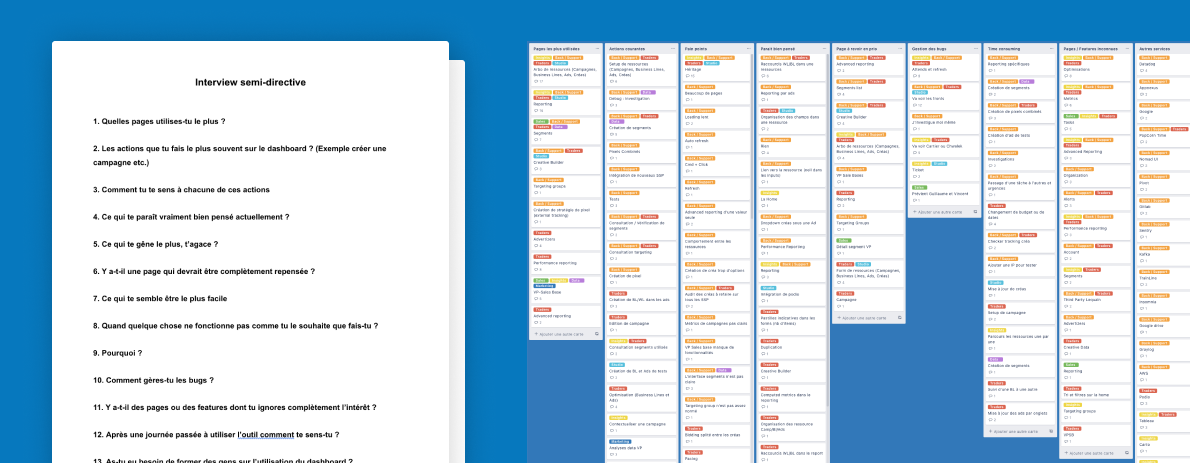Click the 'Pain points' list title
Image resolution: width=1190 pixels, height=463 pixels.
pyautogui.click(x=695, y=49)
